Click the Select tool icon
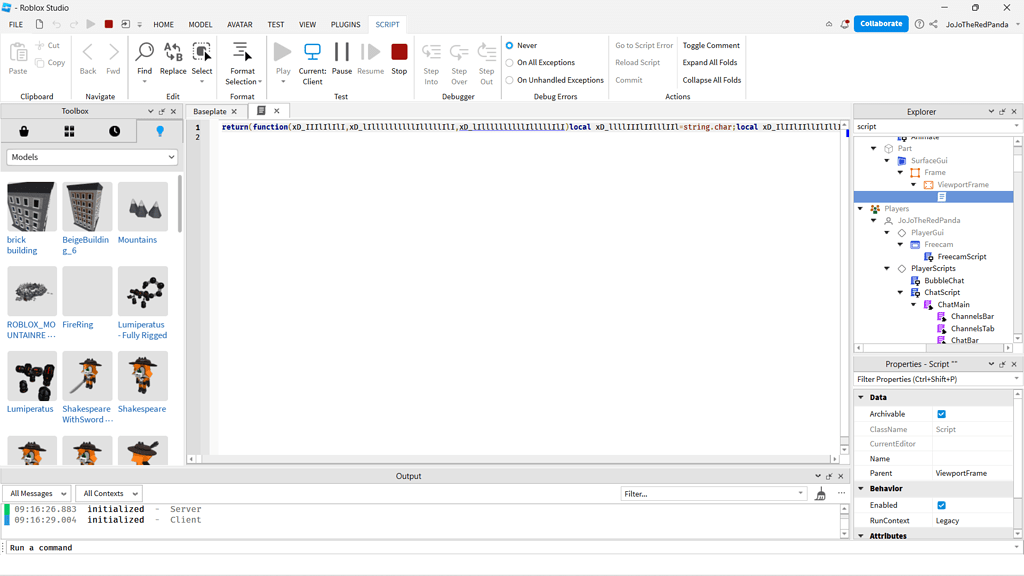 coord(202,52)
